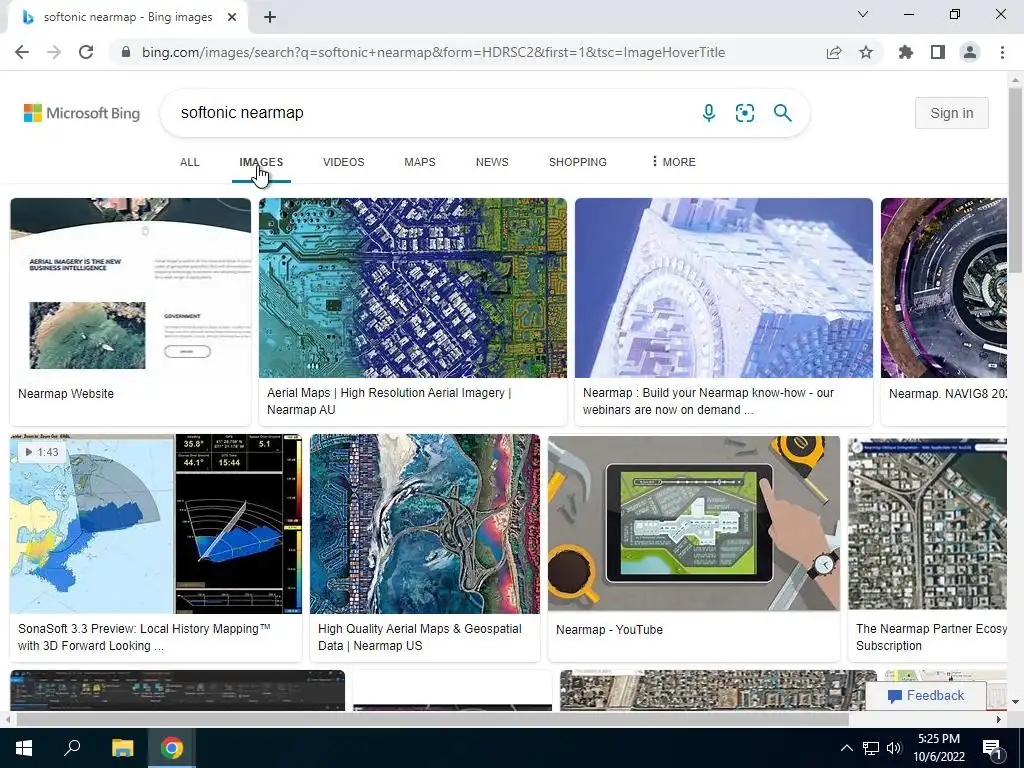Open the Nearmap - YouTube tablet image
The image size is (1024, 768).
point(694,524)
